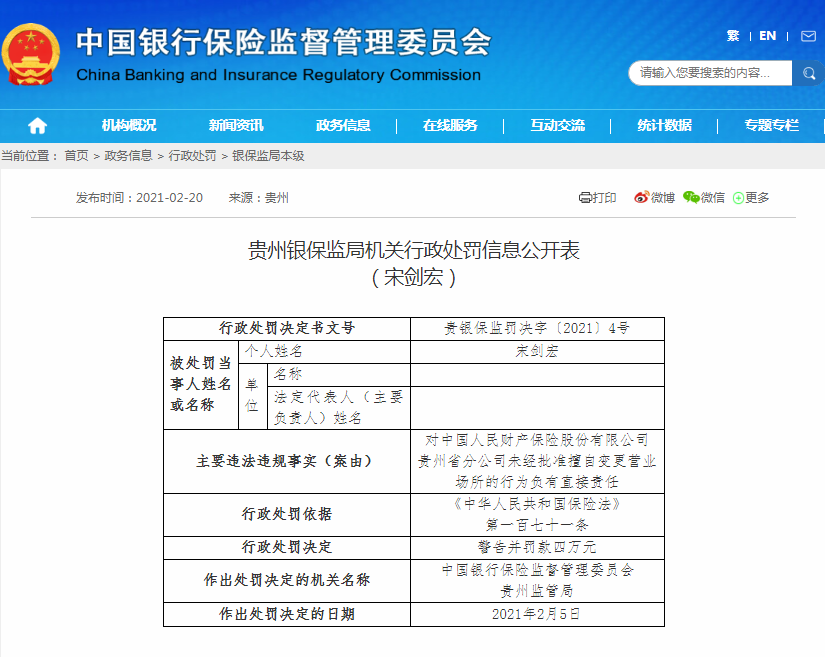Click the publish date 2021-02-20
The width and height of the screenshot is (825, 657).
pyautogui.click(x=169, y=198)
